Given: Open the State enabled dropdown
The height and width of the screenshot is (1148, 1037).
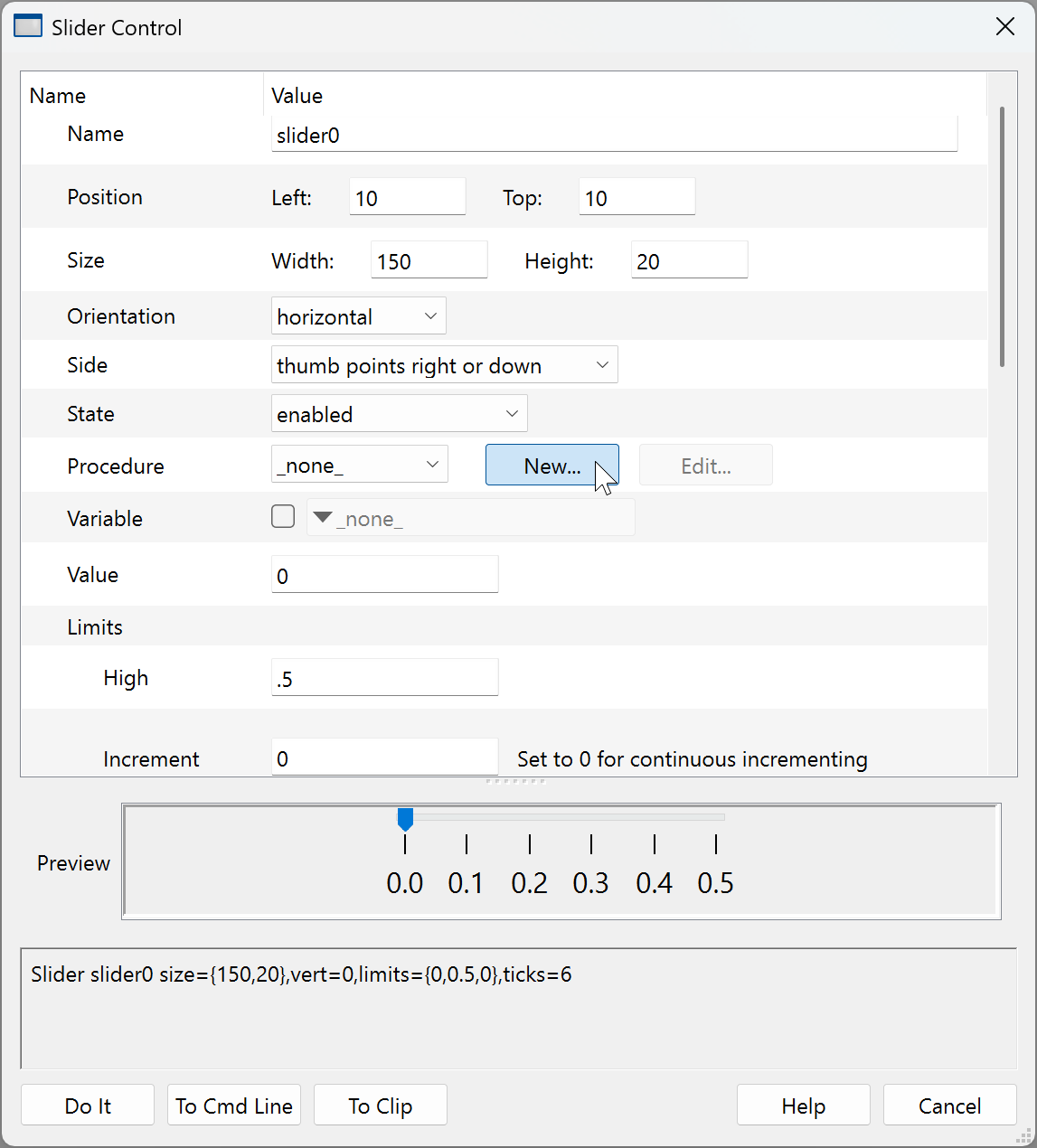Looking at the screenshot, I should [399, 414].
